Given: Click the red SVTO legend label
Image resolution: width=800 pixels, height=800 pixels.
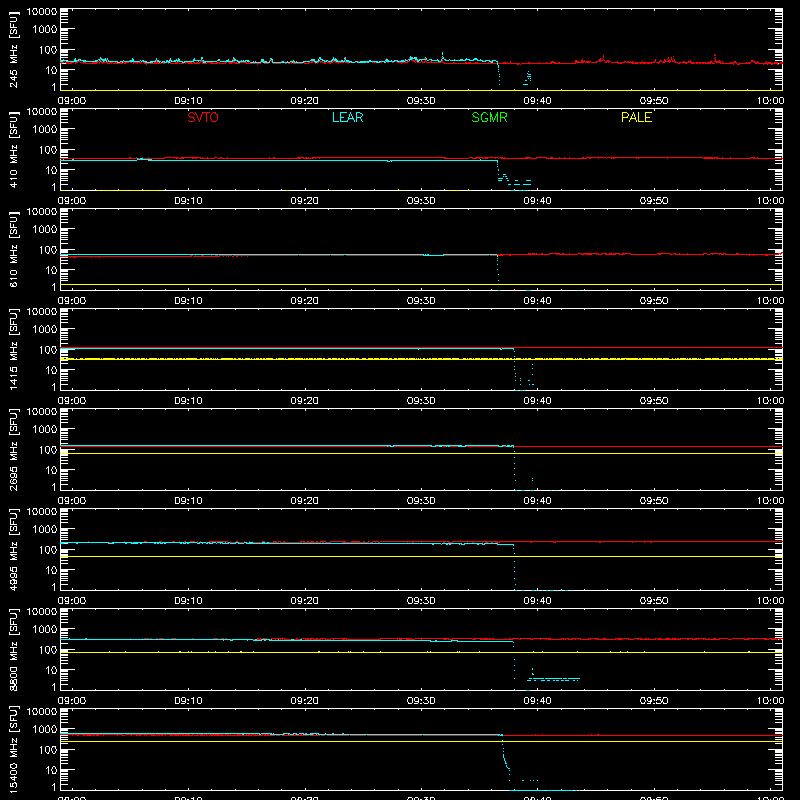Looking at the screenshot, I should tap(203, 117).
